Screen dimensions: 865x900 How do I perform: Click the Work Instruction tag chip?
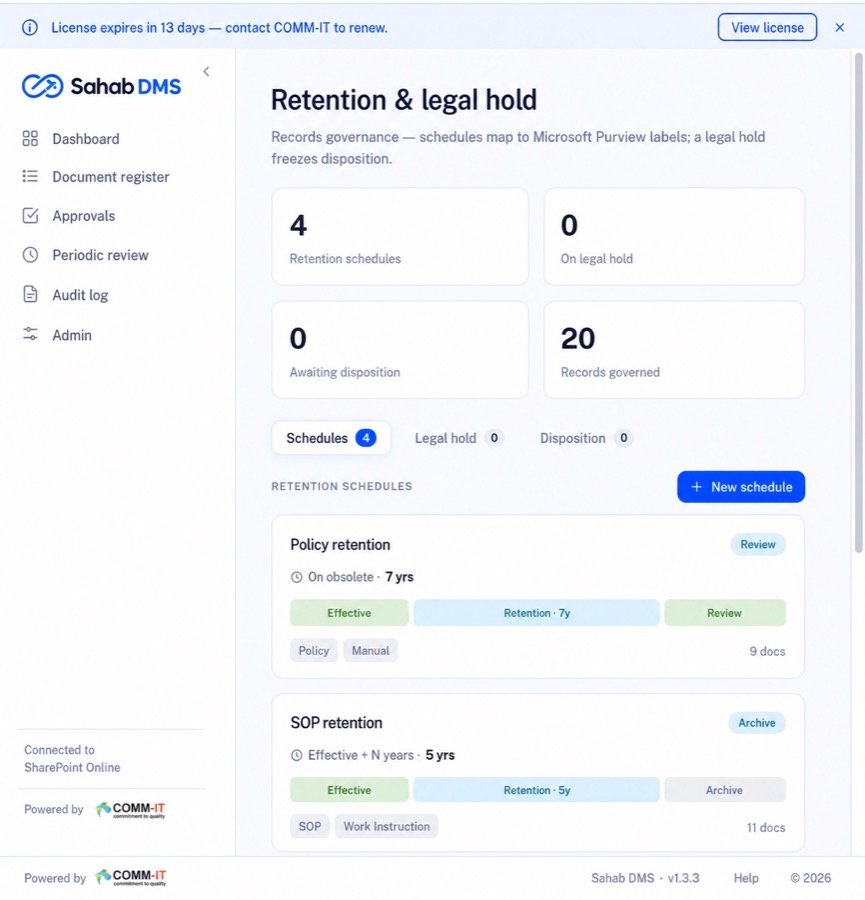tap(386, 826)
